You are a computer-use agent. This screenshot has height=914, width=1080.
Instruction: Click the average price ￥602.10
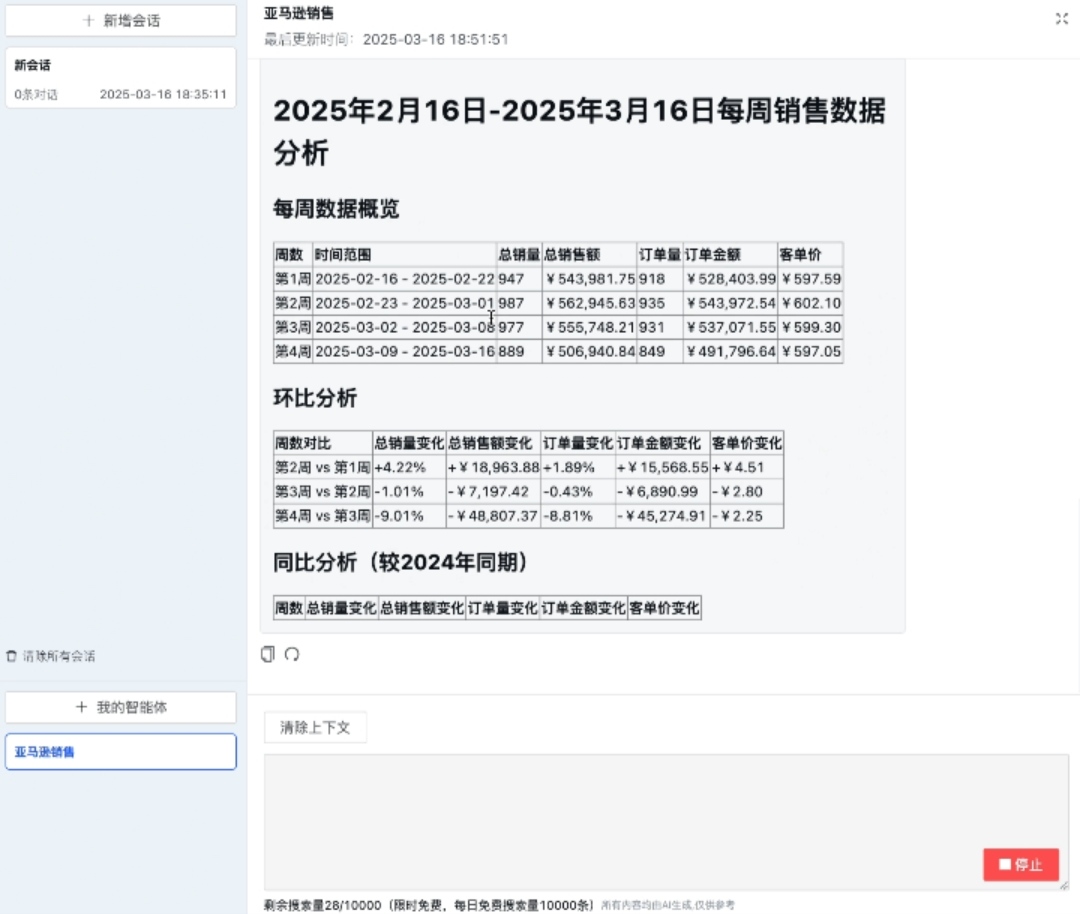(811, 303)
